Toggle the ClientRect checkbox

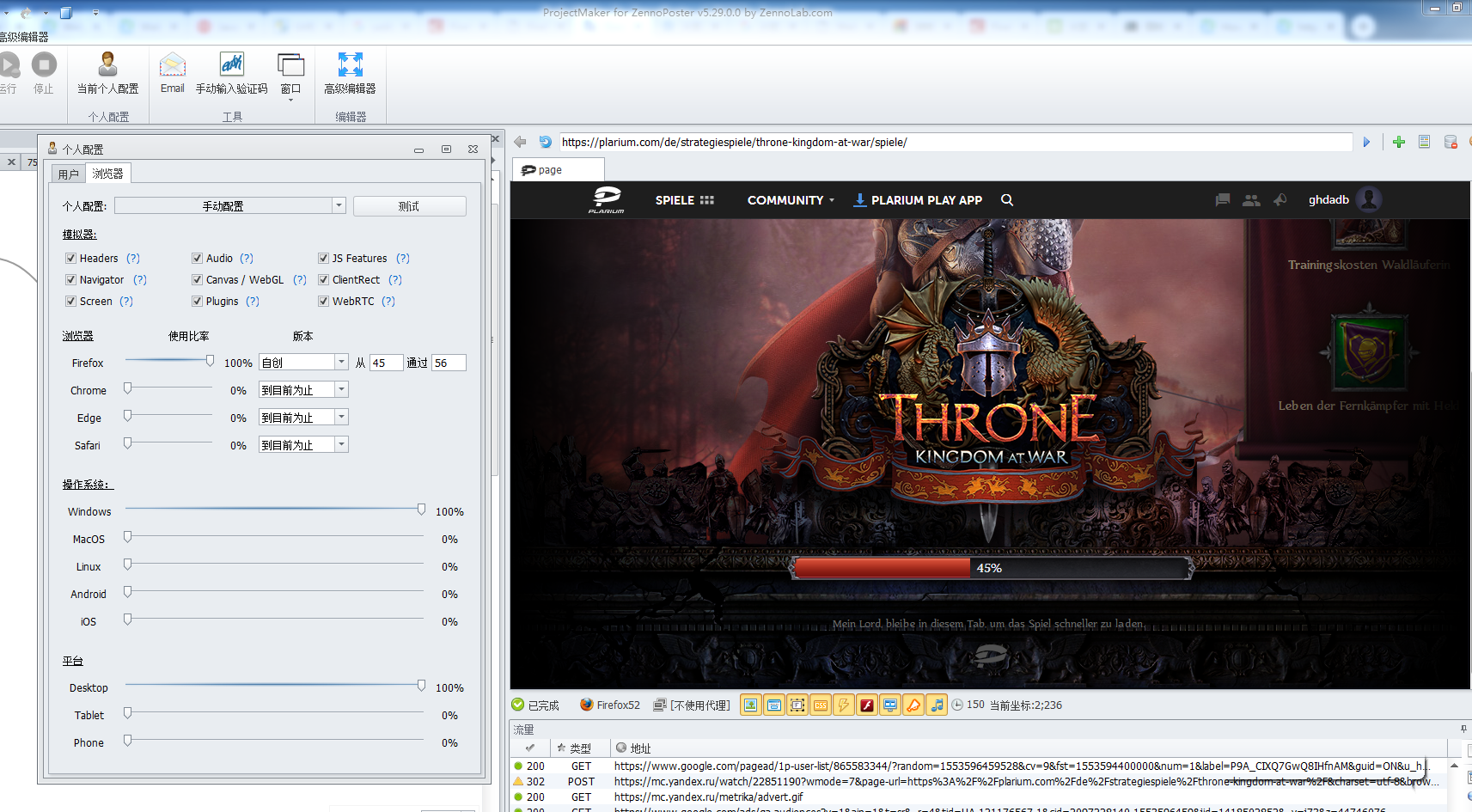coord(324,279)
